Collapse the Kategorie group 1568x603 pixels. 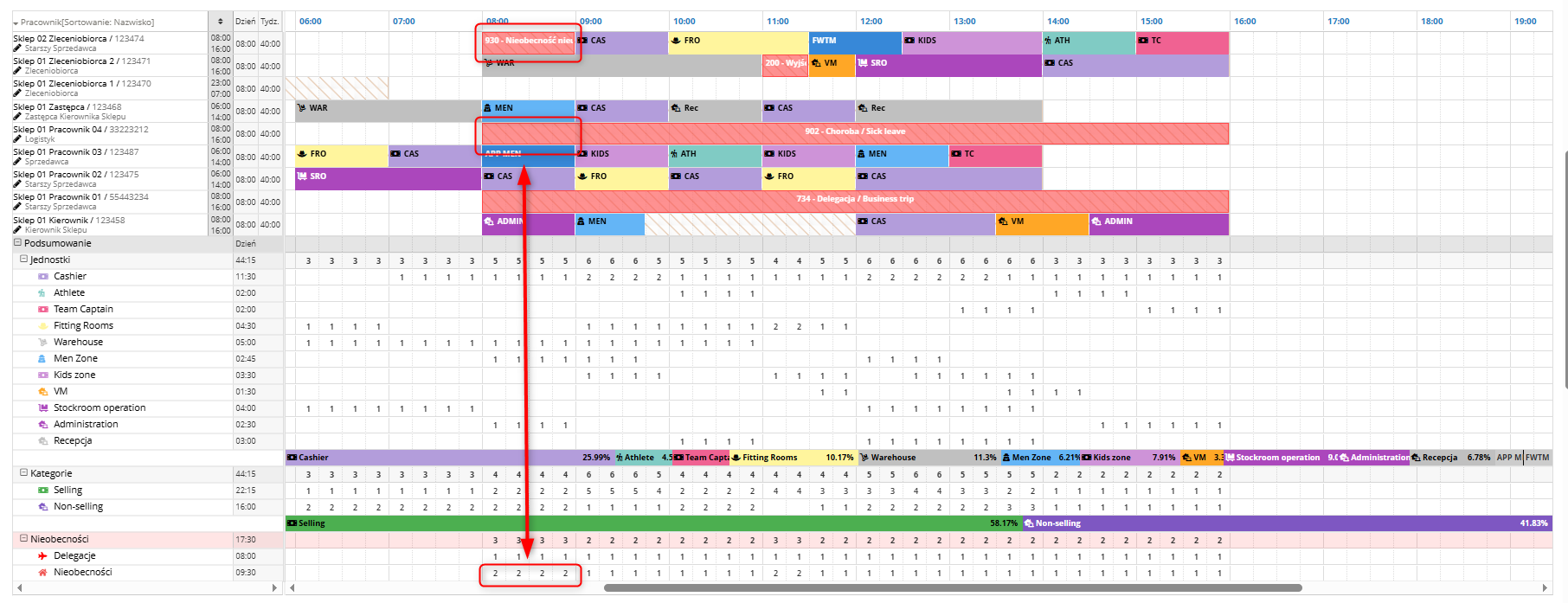pyautogui.click(x=24, y=473)
